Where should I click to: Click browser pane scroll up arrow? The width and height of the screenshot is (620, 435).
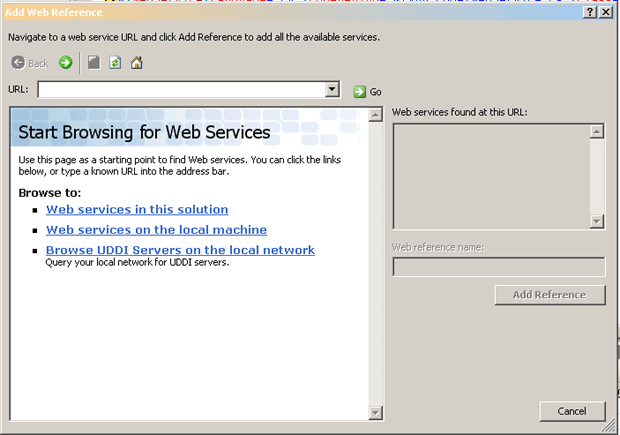[375, 115]
